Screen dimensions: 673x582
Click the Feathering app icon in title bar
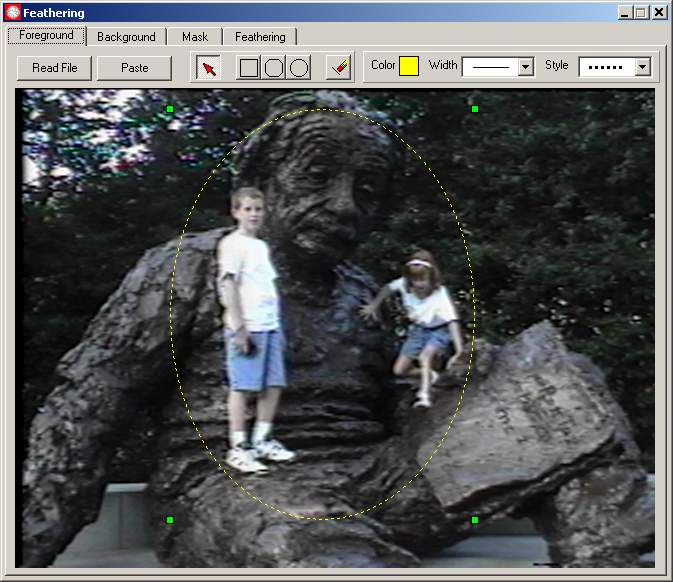point(12,13)
